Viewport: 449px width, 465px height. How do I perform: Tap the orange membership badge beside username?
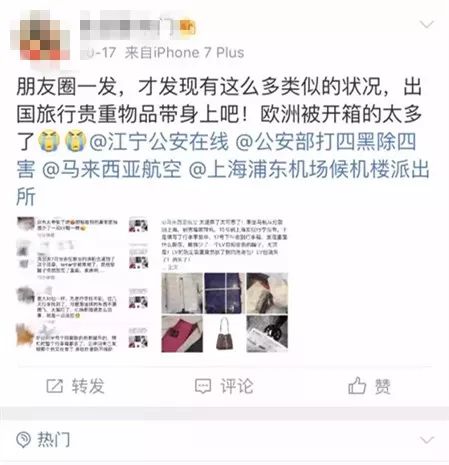(188, 27)
